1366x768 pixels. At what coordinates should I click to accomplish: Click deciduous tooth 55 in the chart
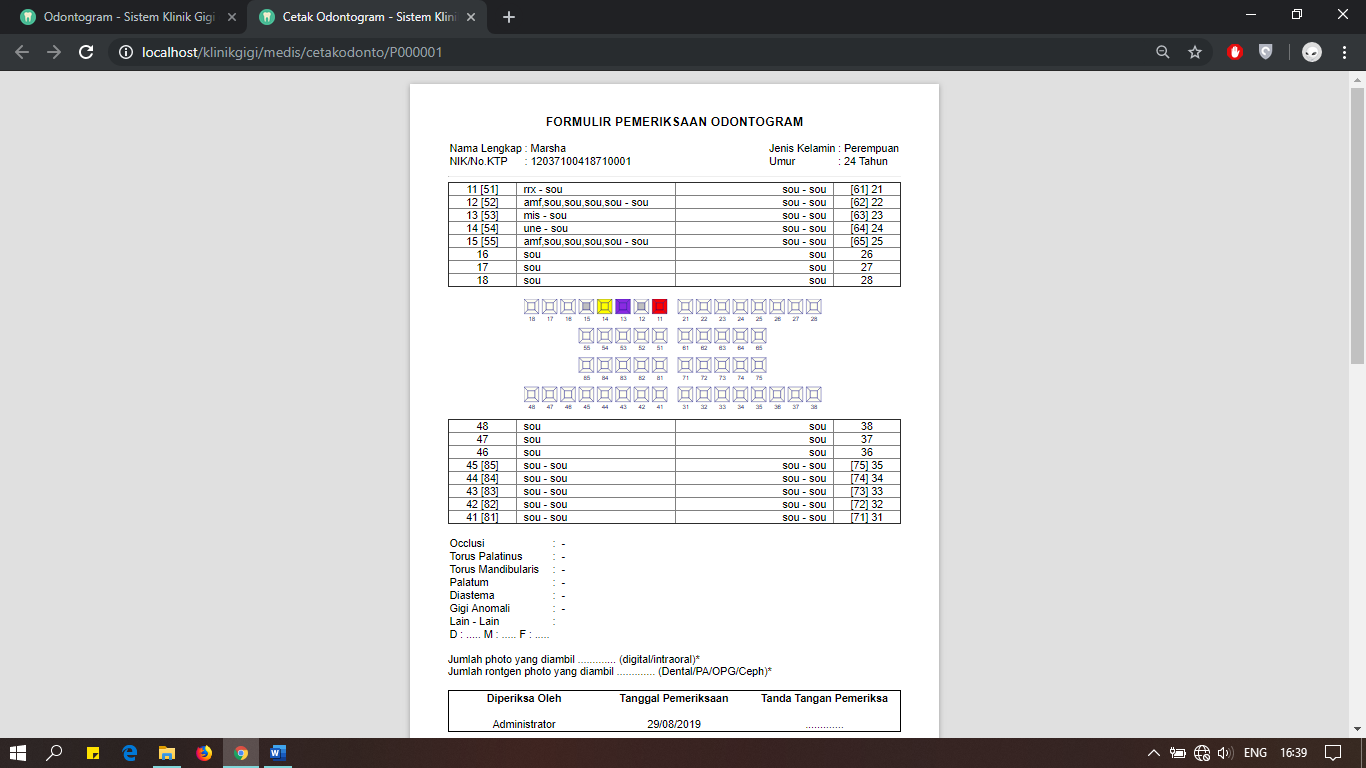[586, 337]
